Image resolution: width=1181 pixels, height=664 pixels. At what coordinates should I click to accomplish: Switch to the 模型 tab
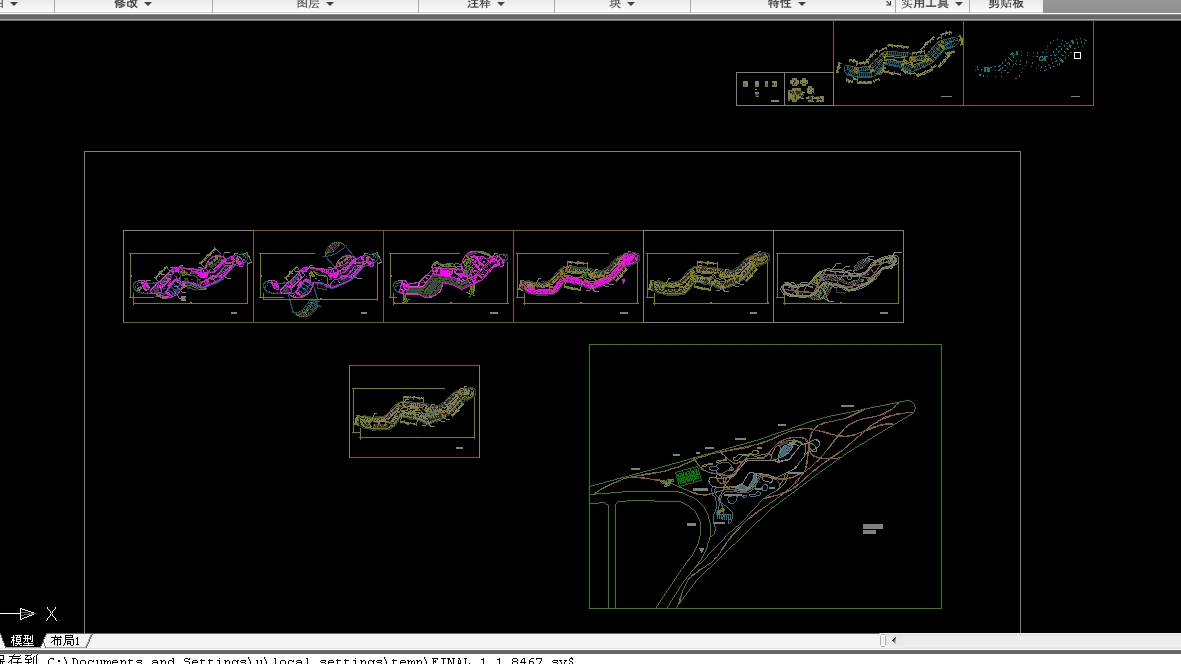(22, 641)
